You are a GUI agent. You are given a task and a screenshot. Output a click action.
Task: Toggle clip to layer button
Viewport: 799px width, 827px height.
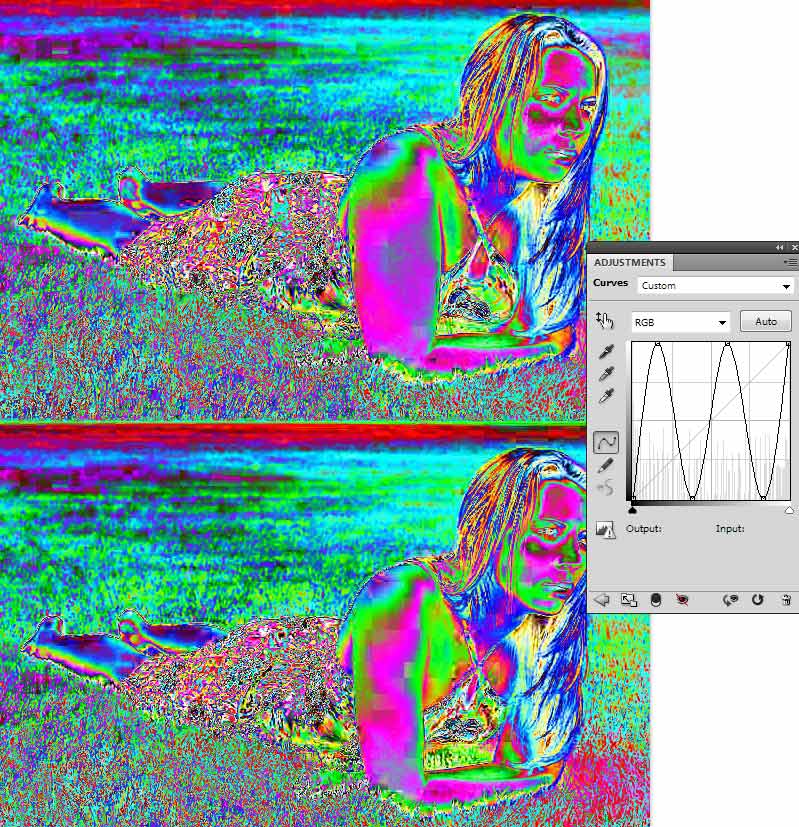(655, 599)
